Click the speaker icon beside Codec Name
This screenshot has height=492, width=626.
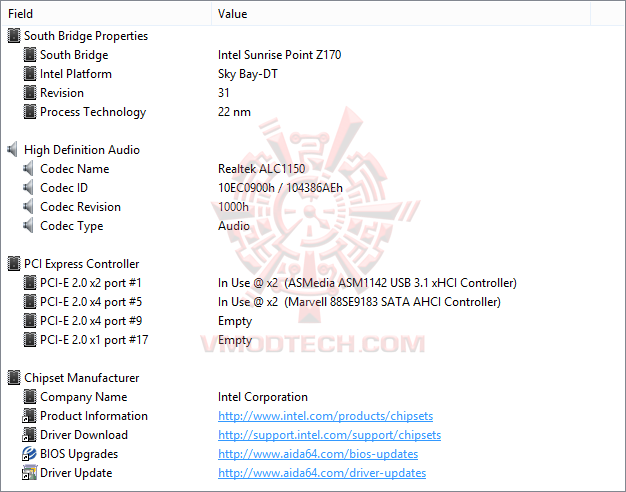click(28, 169)
